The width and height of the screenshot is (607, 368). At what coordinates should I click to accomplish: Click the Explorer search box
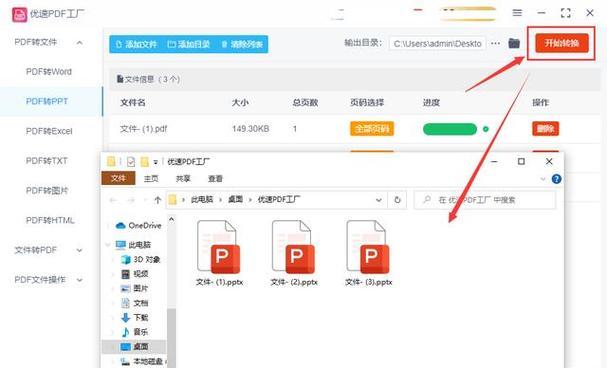485,200
